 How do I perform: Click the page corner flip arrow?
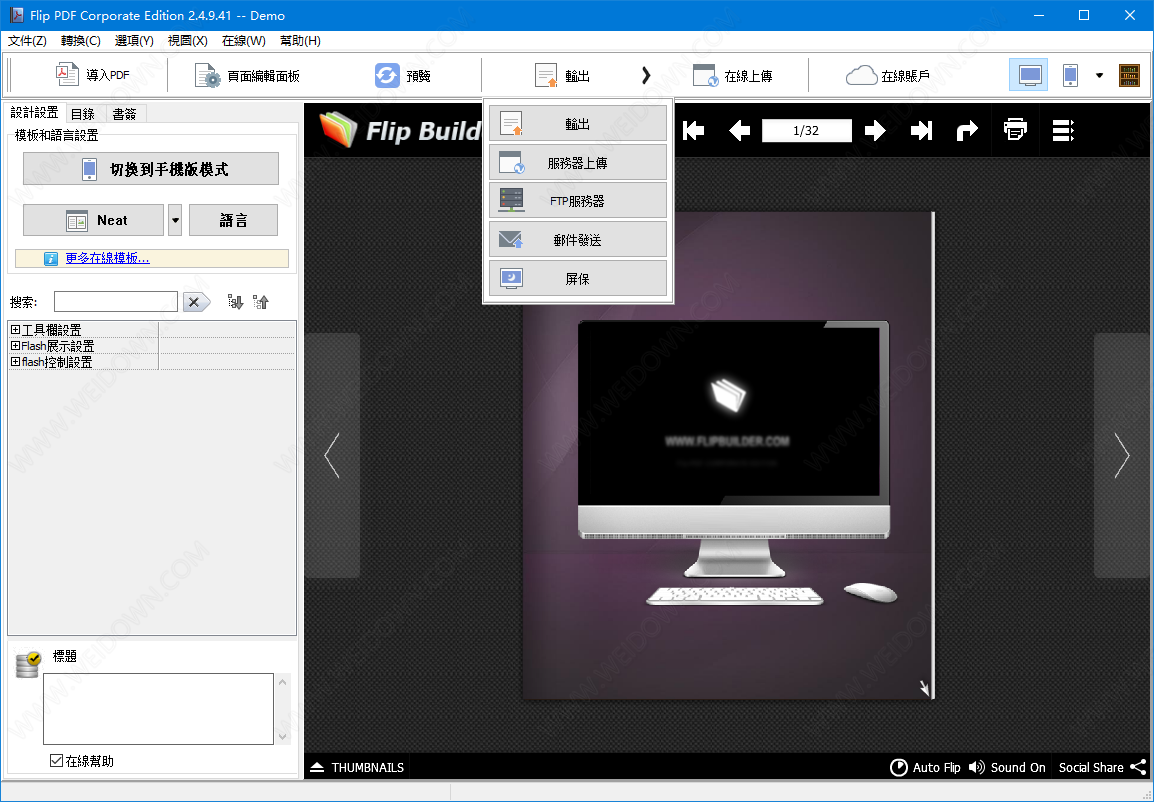tap(924, 688)
